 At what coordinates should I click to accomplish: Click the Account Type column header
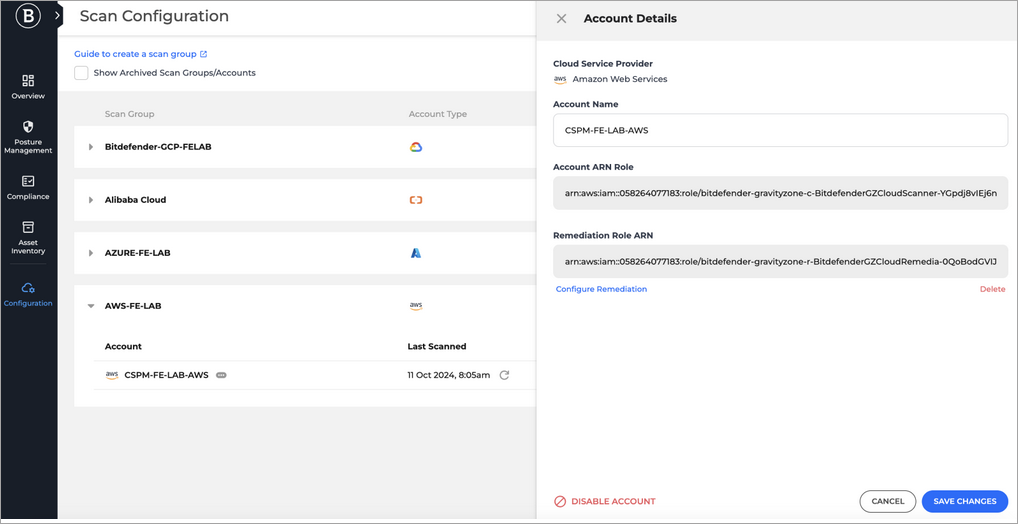click(x=438, y=114)
